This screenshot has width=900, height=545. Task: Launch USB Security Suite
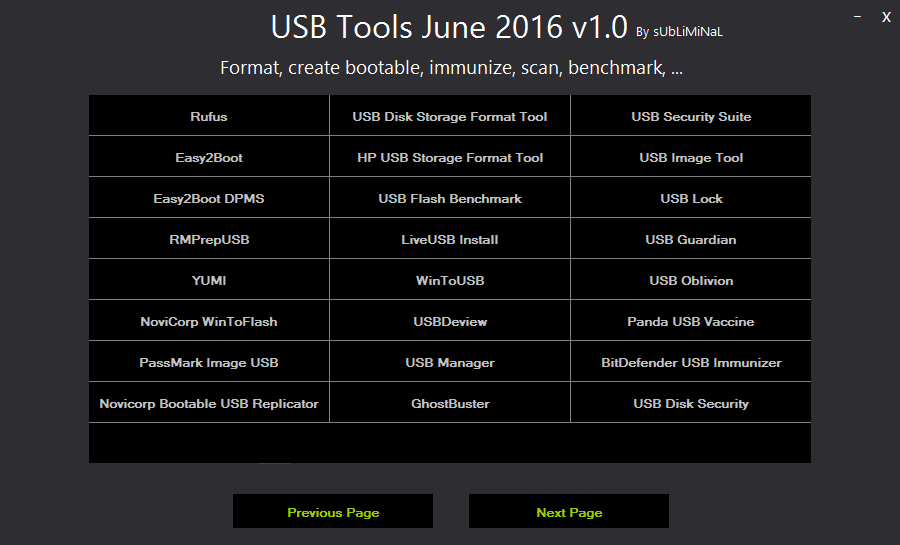coord(691,116)
